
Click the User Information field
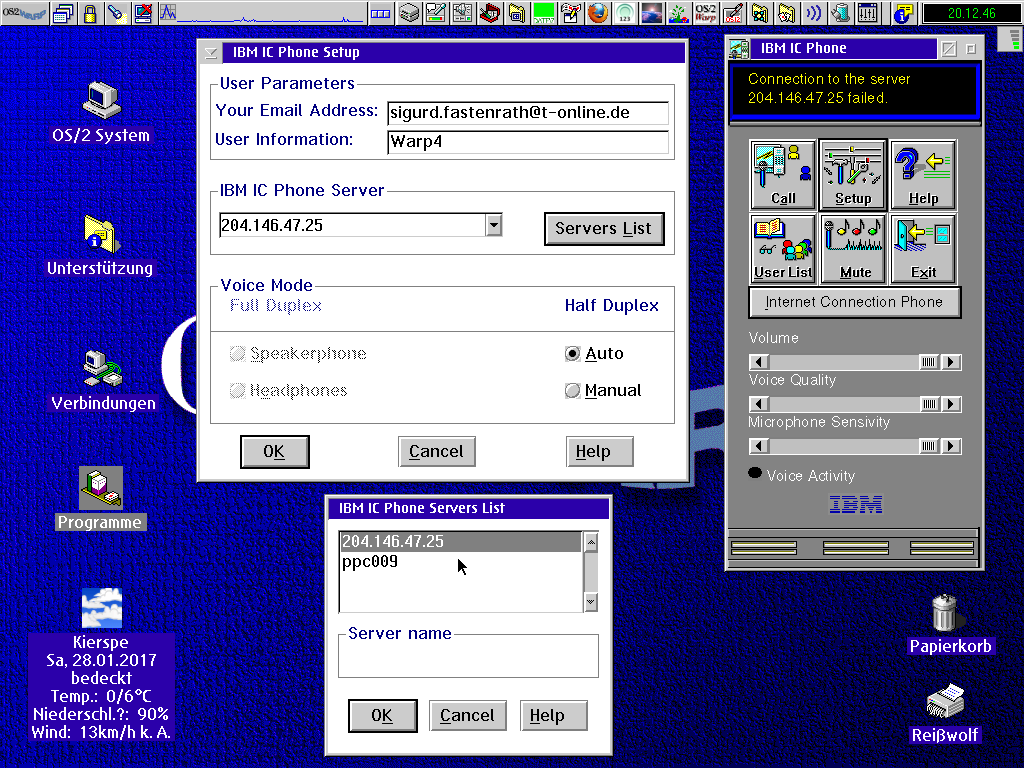pyautogui.click(x=528, y=142)
